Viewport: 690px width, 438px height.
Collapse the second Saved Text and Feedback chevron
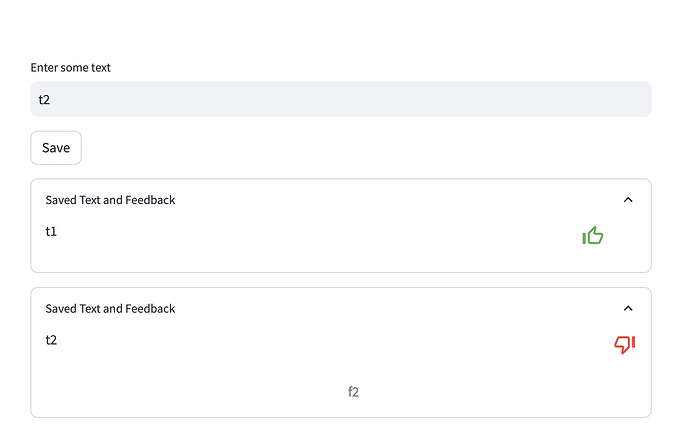tap(628, 309)
